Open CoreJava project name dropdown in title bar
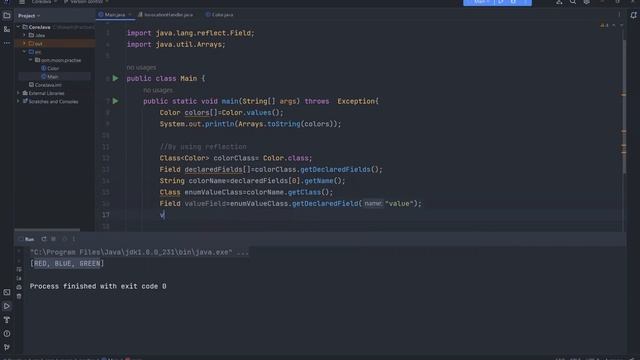 pos(44,2)
